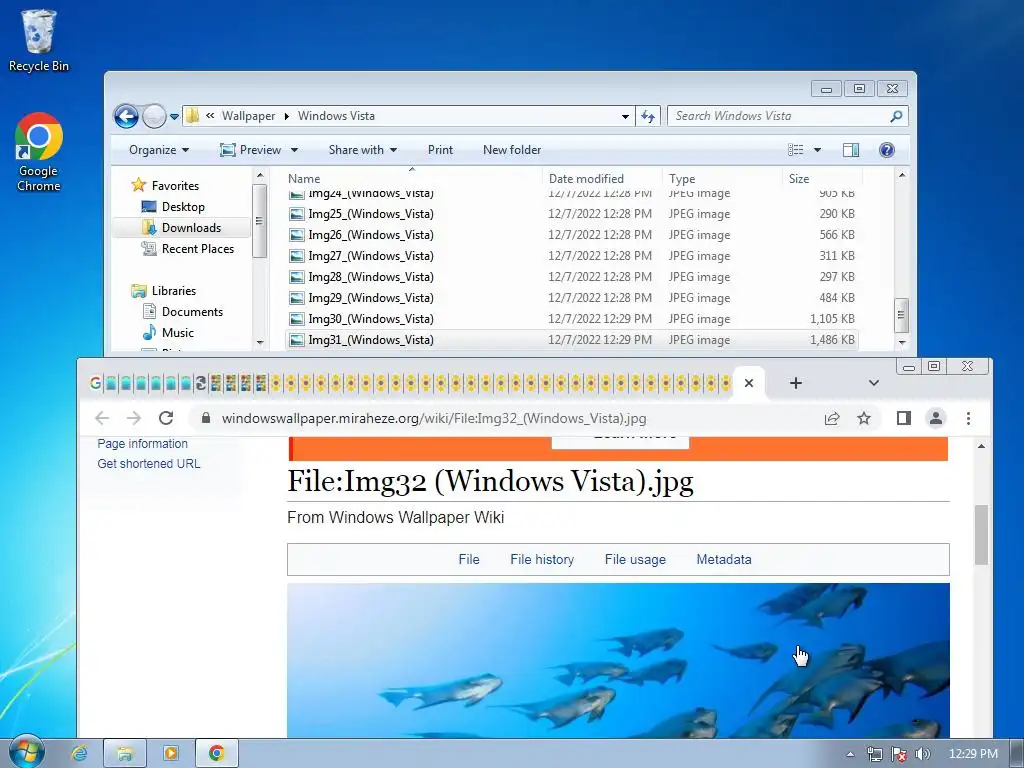Viewport: 1024px width, 768px height.
Task: Open the Organize menu
Action: click(x=159, y=150)
